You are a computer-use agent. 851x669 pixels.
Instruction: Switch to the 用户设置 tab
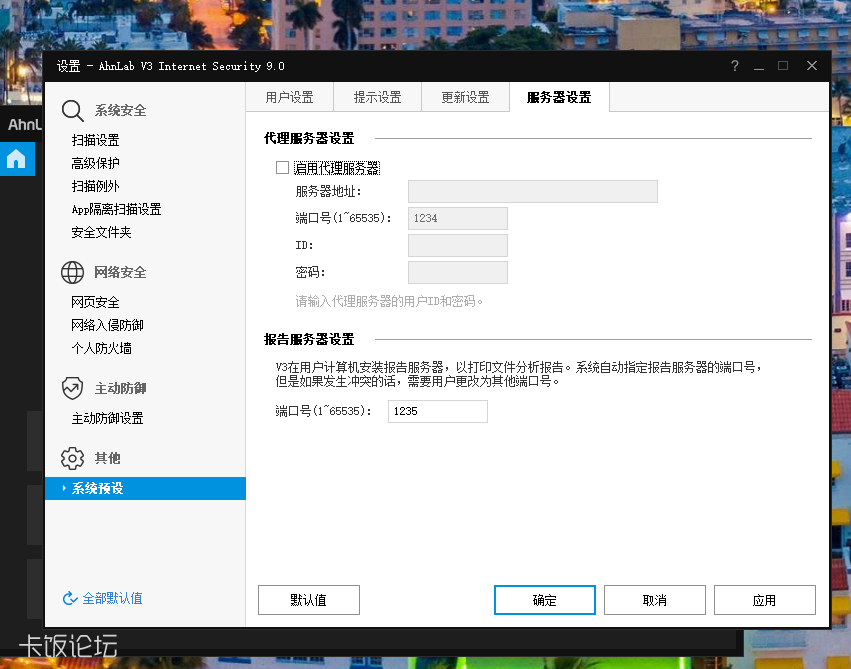click(289, 97)
